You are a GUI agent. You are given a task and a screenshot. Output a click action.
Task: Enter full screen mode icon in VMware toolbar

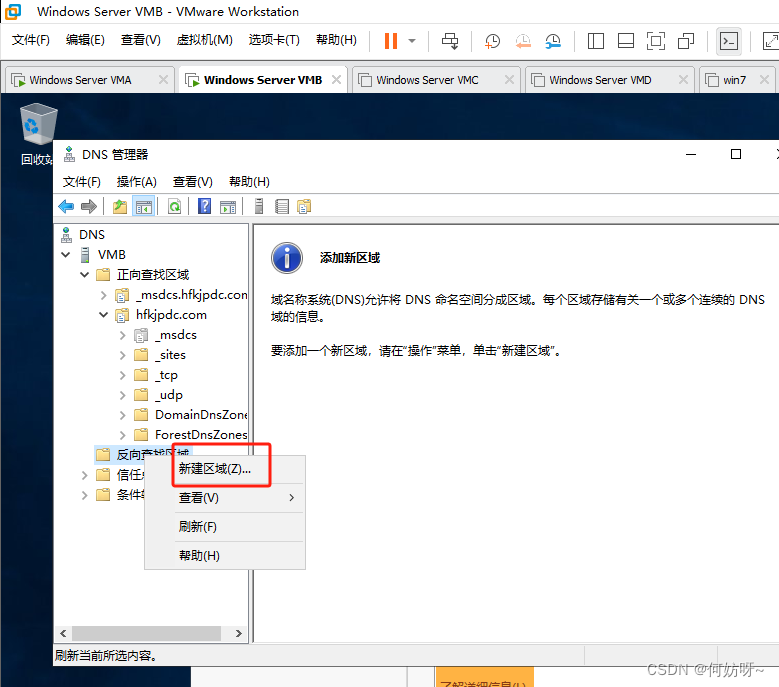[656, 41]
